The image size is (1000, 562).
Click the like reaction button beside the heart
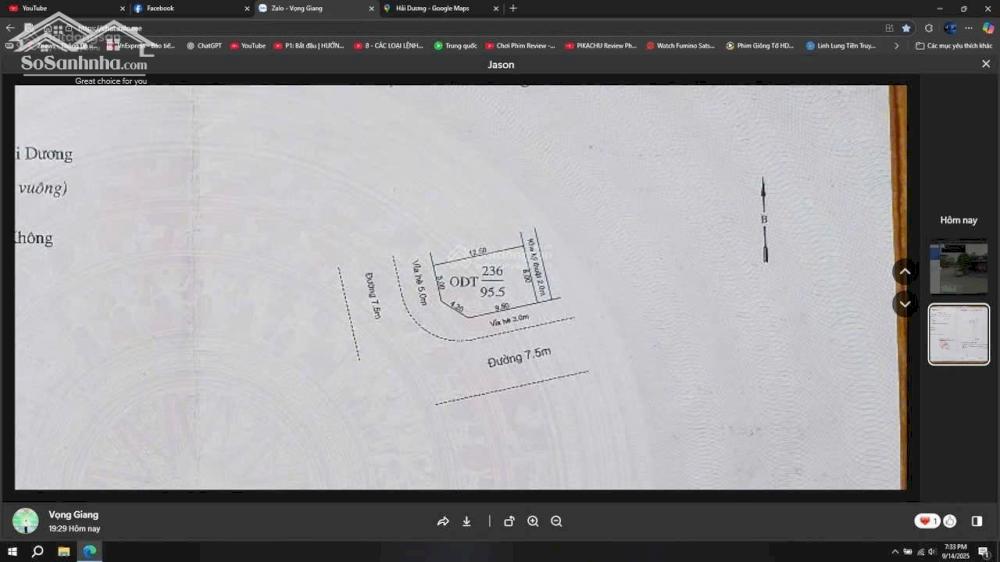950,521
